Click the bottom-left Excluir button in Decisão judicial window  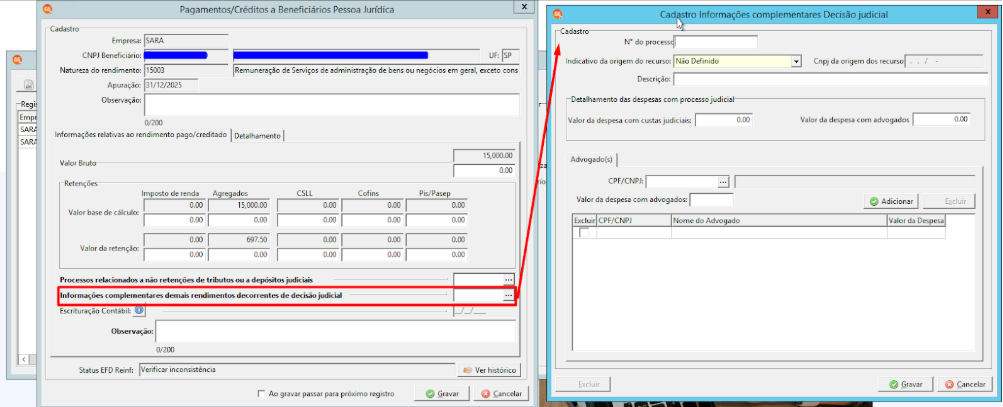[x=582, y=384]
